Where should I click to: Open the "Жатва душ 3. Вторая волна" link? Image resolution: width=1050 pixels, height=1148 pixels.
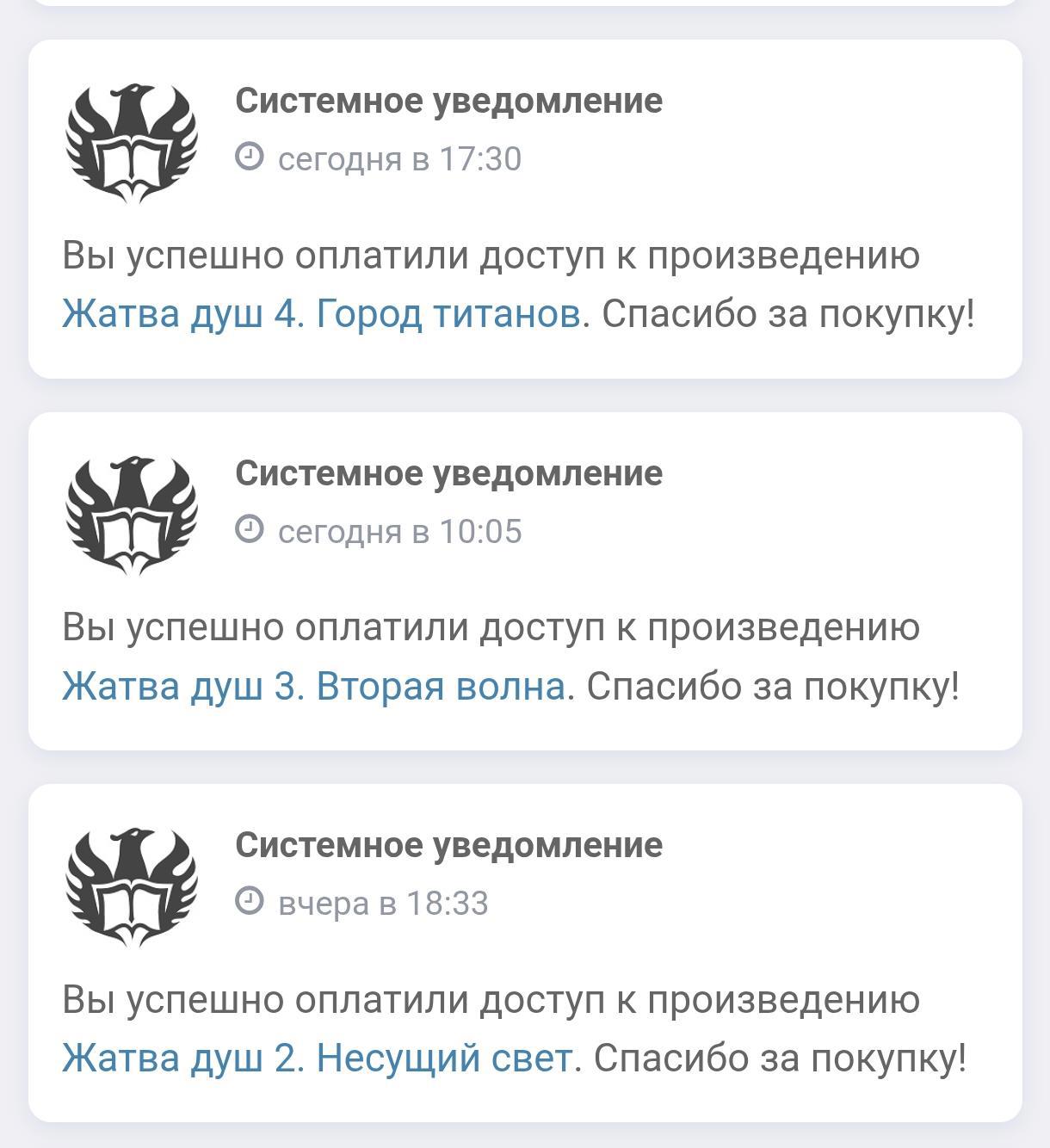[313, 687]
